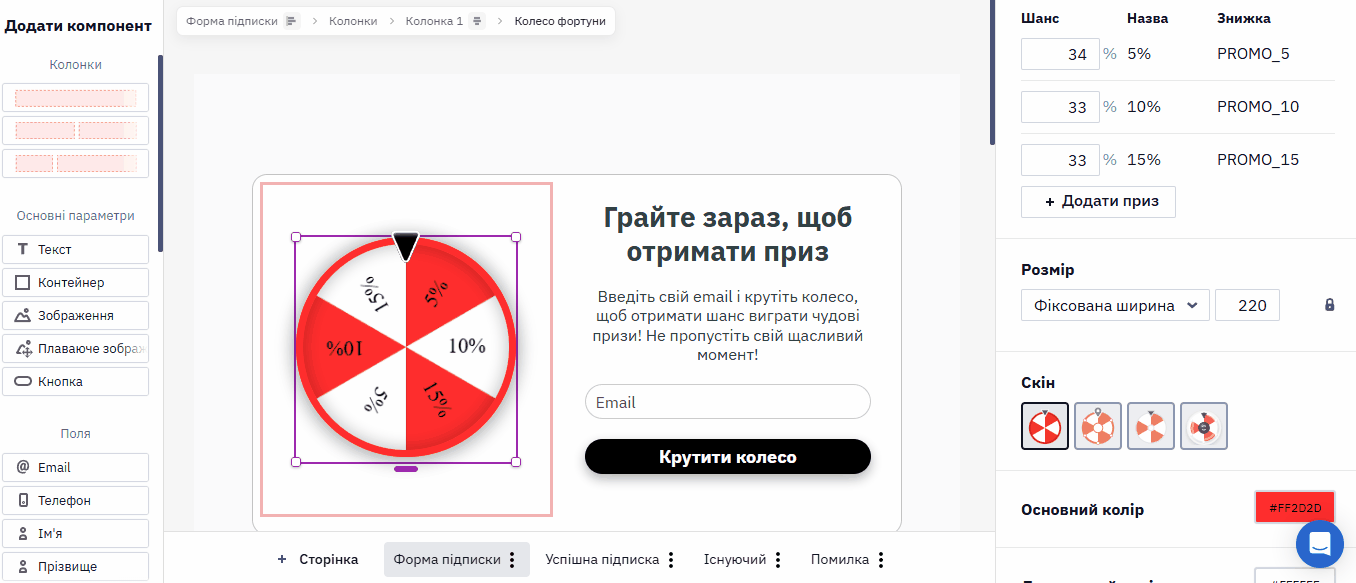The height and width of the screenshot is (583, 1356).
Task: Click the chance field for the 10% prize
Action: [1060, 107]
